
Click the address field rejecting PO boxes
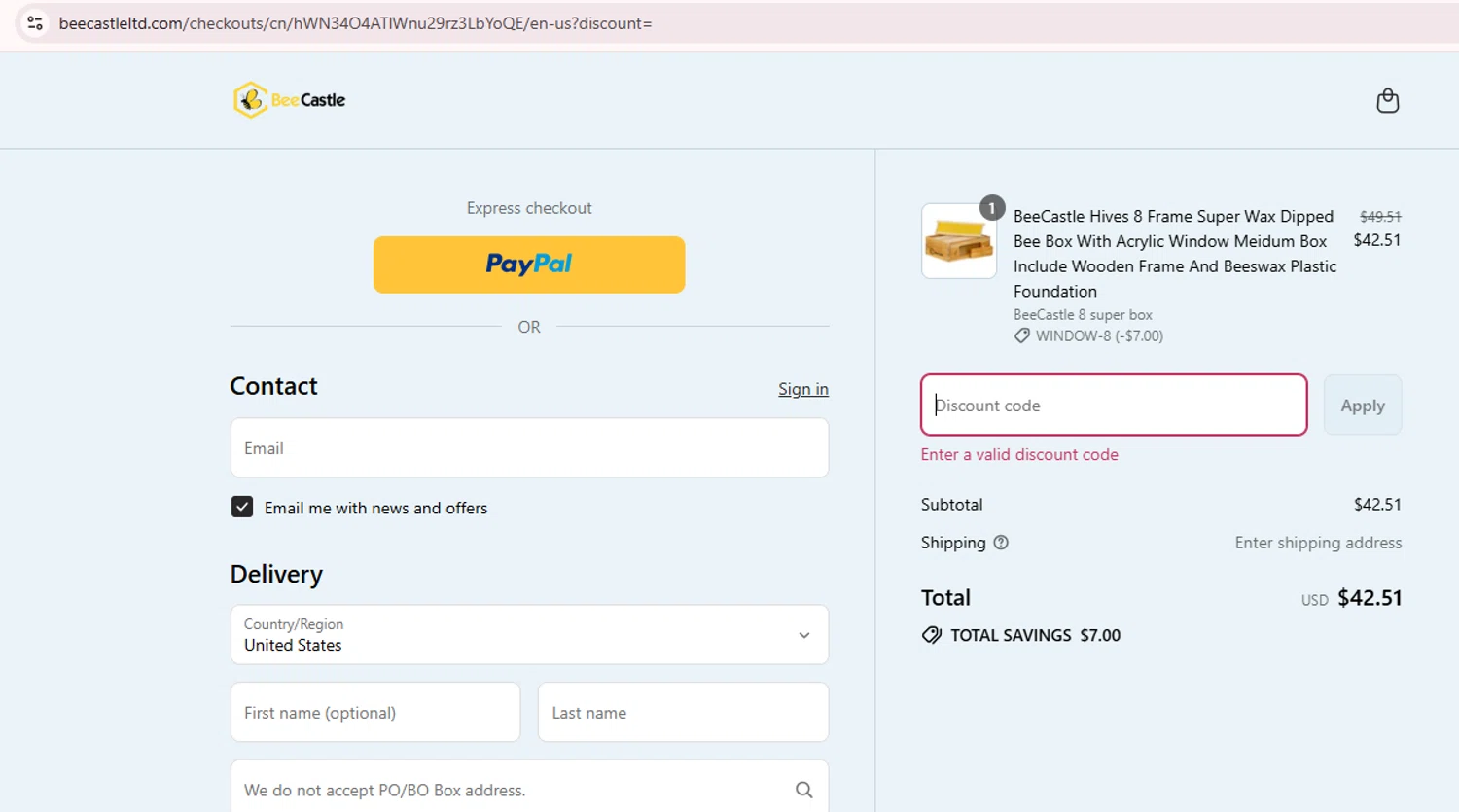tap(529, 789)
